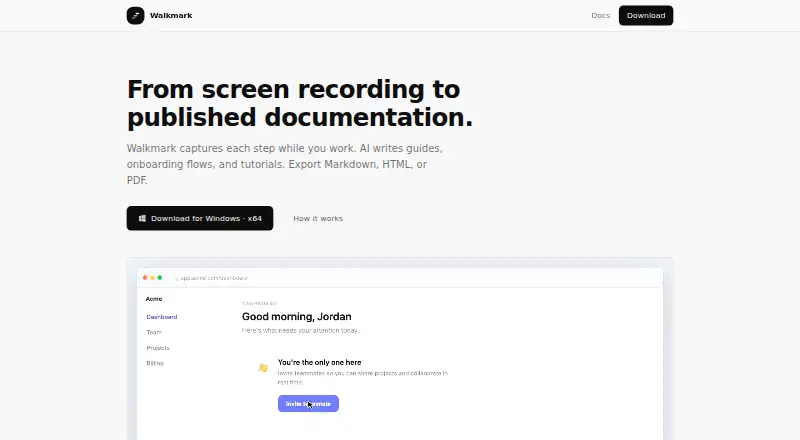Open the Docs link in header

click(601, 15)
